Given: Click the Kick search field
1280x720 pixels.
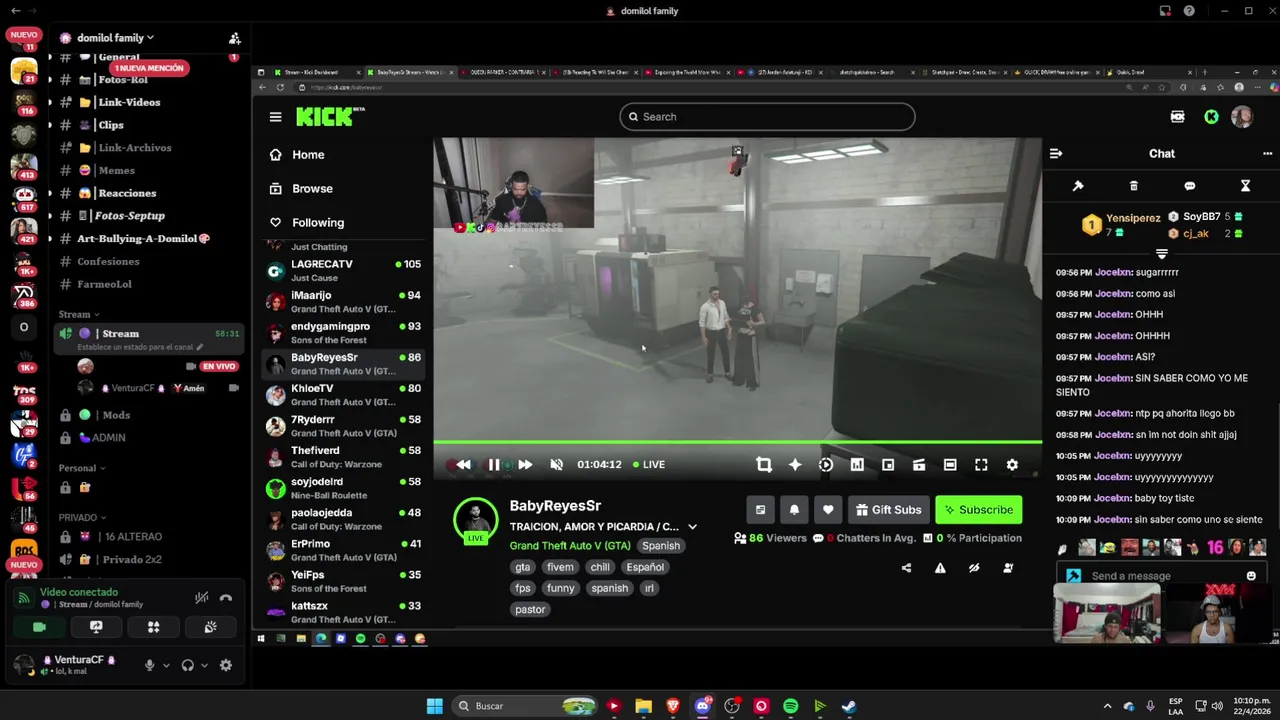Looking at the screenshot, I should 767,117.
